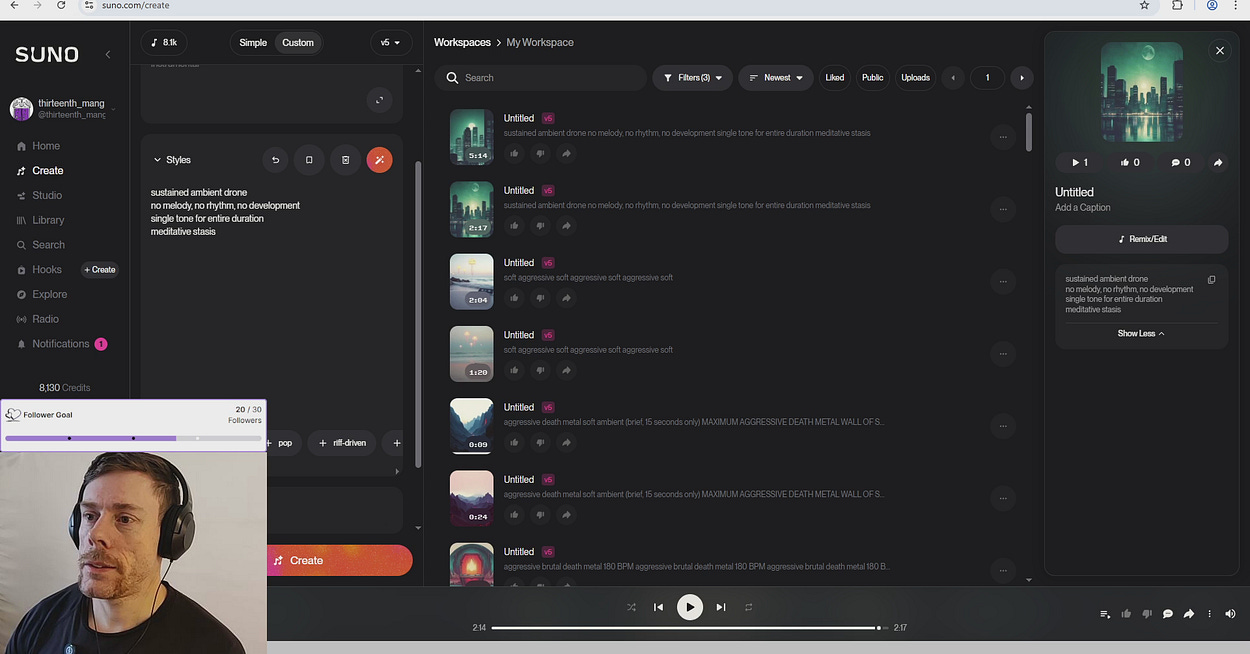The width and height of the screenshot is (1250, 654).
Task: Open the Workspaces breadcrumb
Action: (462, 43)
